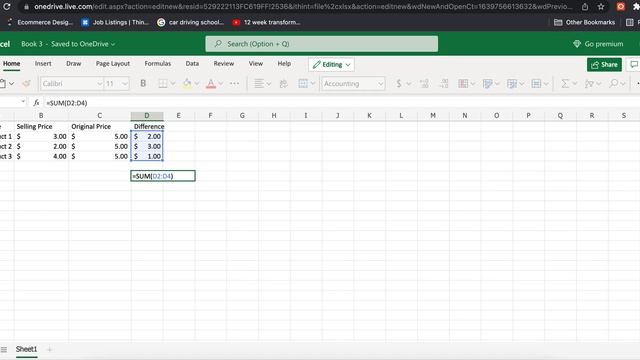Expand the Name Box dropdown arrow

pos(23,101)
